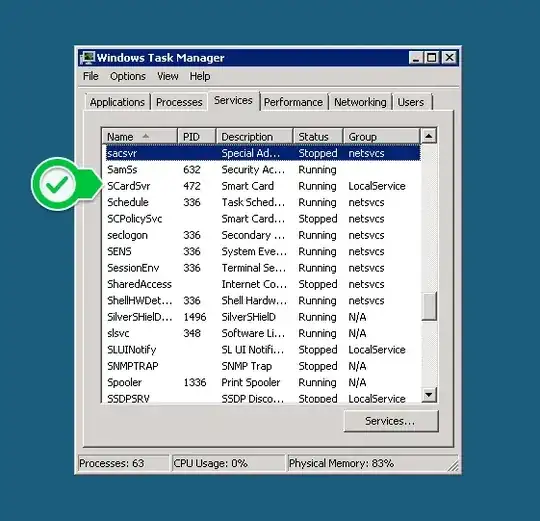Select the slsvc service row
Viewport: 540px width, 521px height.
pos(263,333)
